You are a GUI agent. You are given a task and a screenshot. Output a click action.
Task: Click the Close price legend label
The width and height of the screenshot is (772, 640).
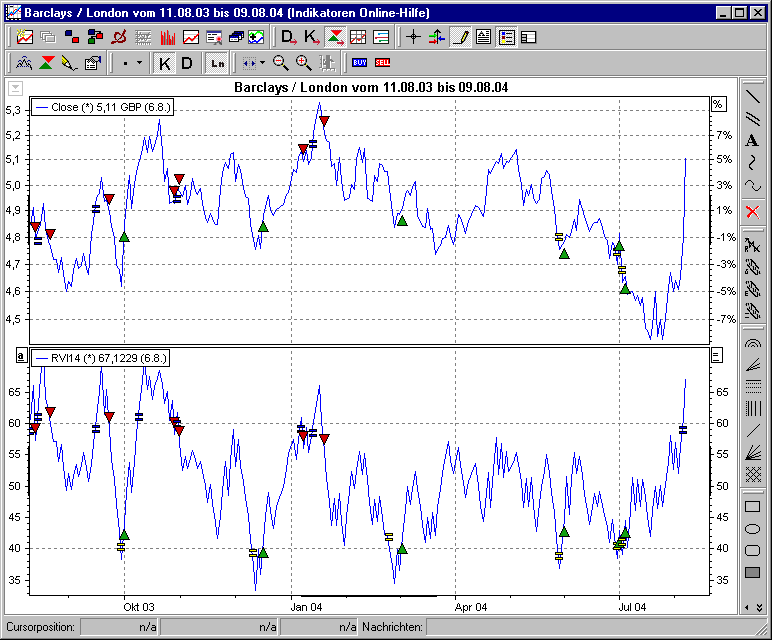click(102, 106)
